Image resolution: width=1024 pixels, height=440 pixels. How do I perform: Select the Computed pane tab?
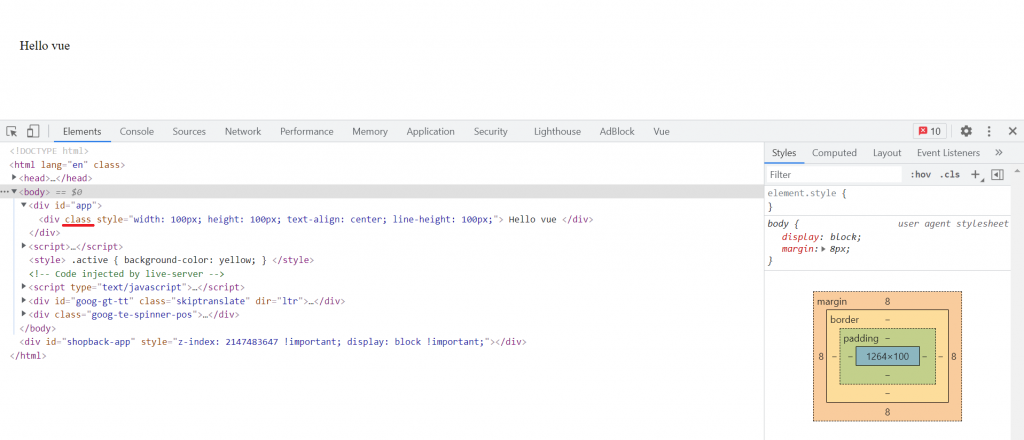[834, 153]
